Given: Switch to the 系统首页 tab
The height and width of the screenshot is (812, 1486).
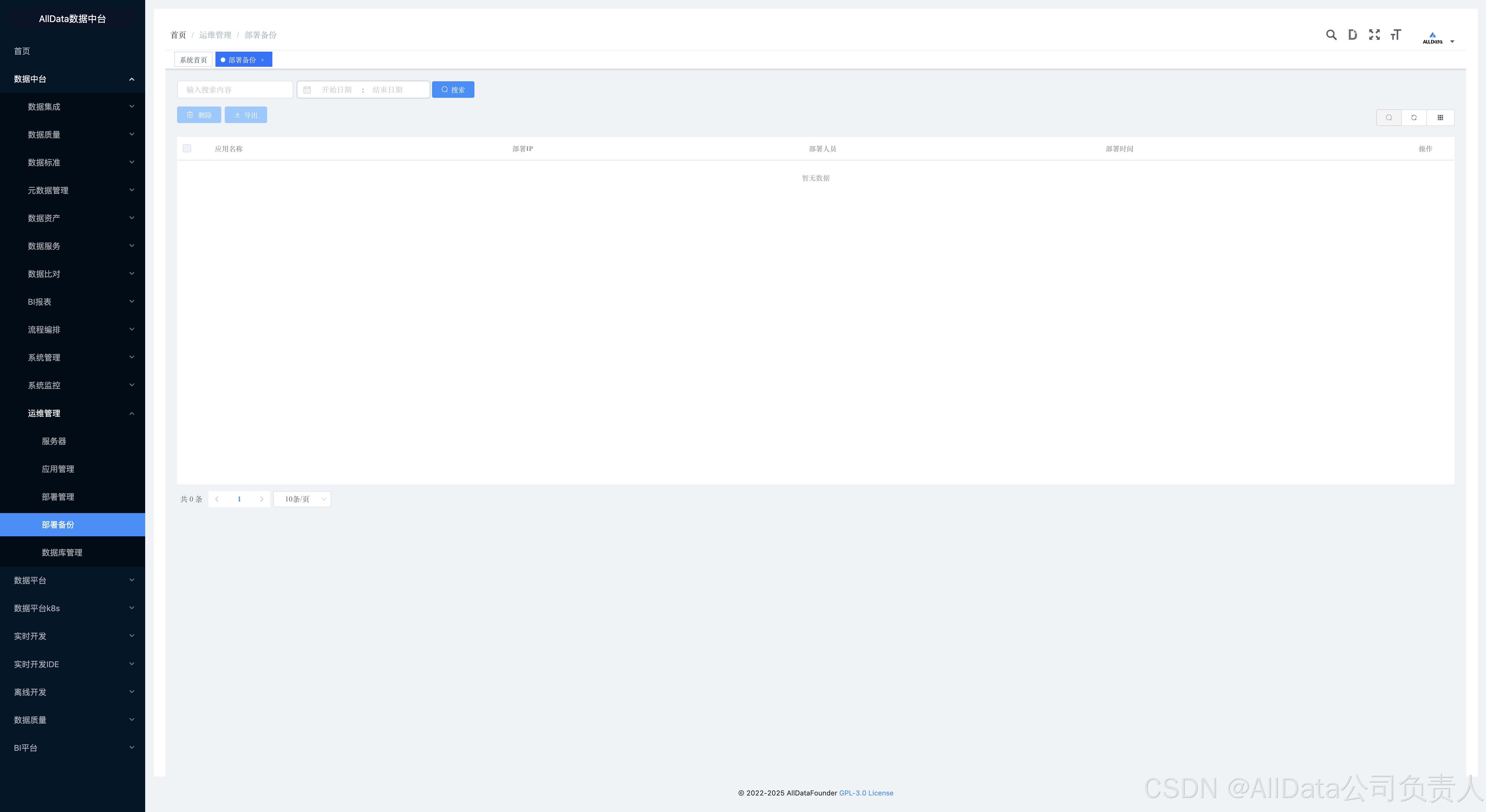Looking at the screenshot, I should coord(193,60).
